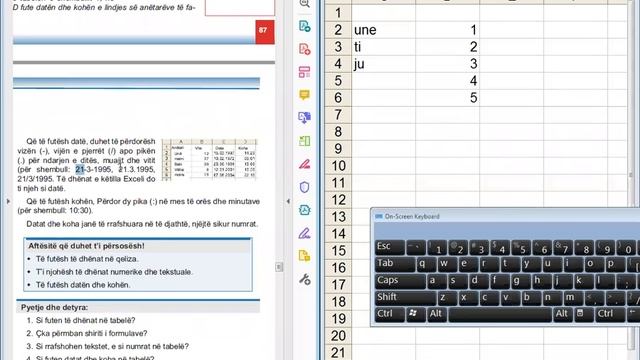Open the Organize Pages tool (green icon)
640x360 pixels.
(x=304, y=141)
